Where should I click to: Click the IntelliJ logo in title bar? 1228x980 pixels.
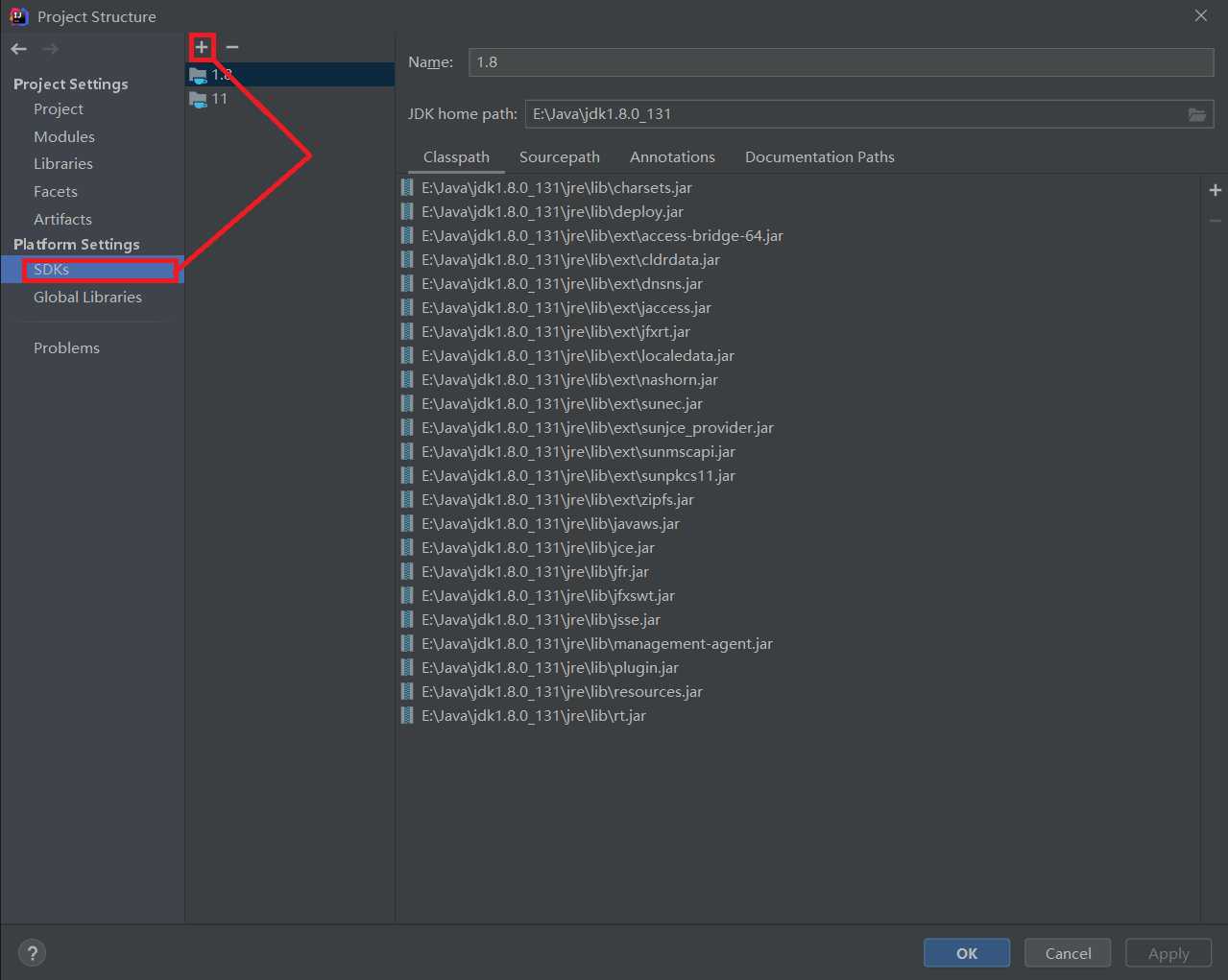18,16
